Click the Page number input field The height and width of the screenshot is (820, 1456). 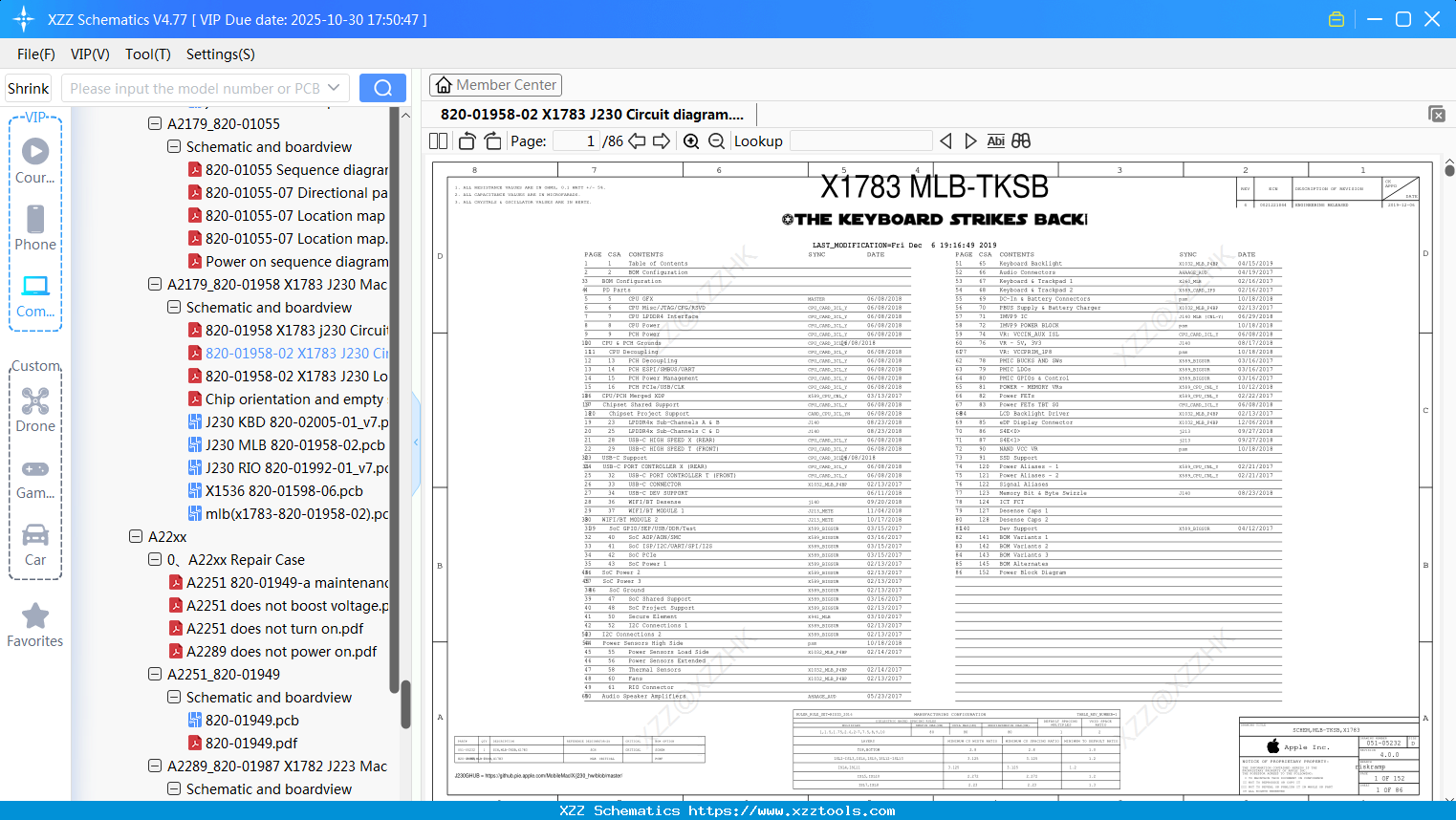point(576,141)
